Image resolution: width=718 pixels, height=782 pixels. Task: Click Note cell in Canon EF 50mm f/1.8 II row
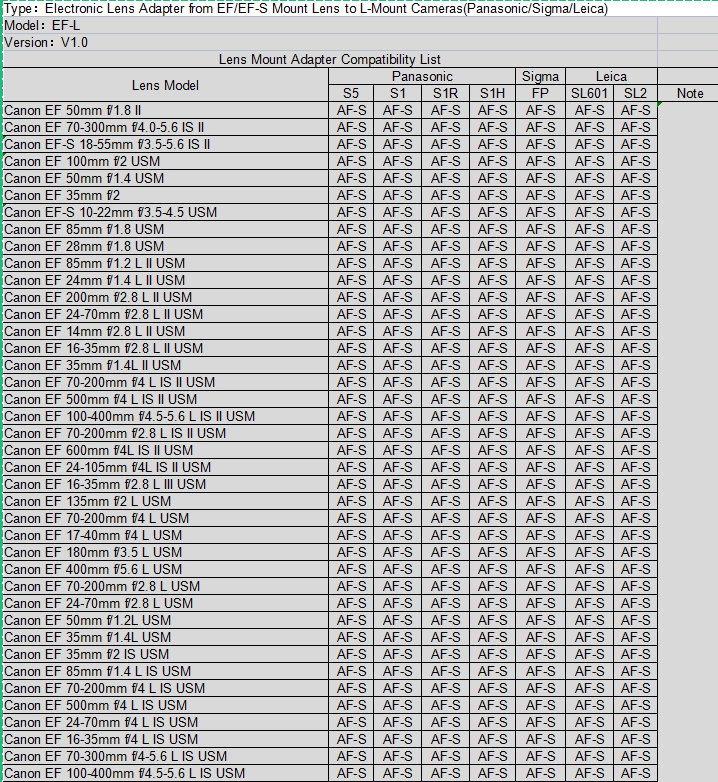click(x=688, y=110)
